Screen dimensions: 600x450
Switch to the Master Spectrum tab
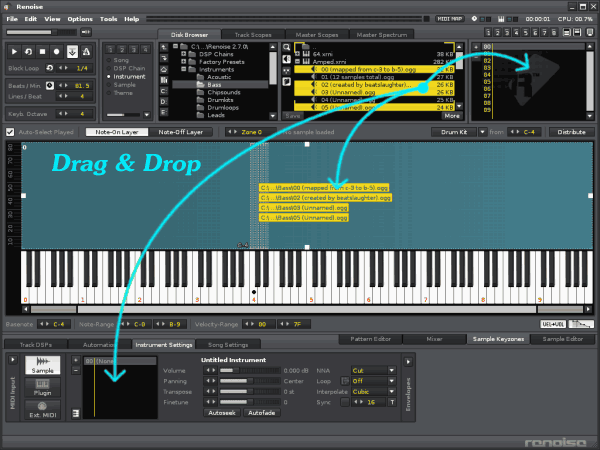382,34
